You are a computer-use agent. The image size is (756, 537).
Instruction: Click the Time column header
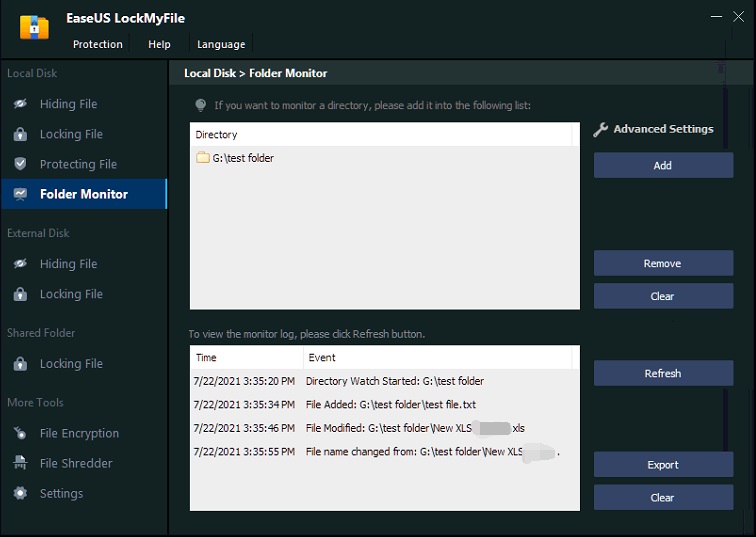[247, 358]
